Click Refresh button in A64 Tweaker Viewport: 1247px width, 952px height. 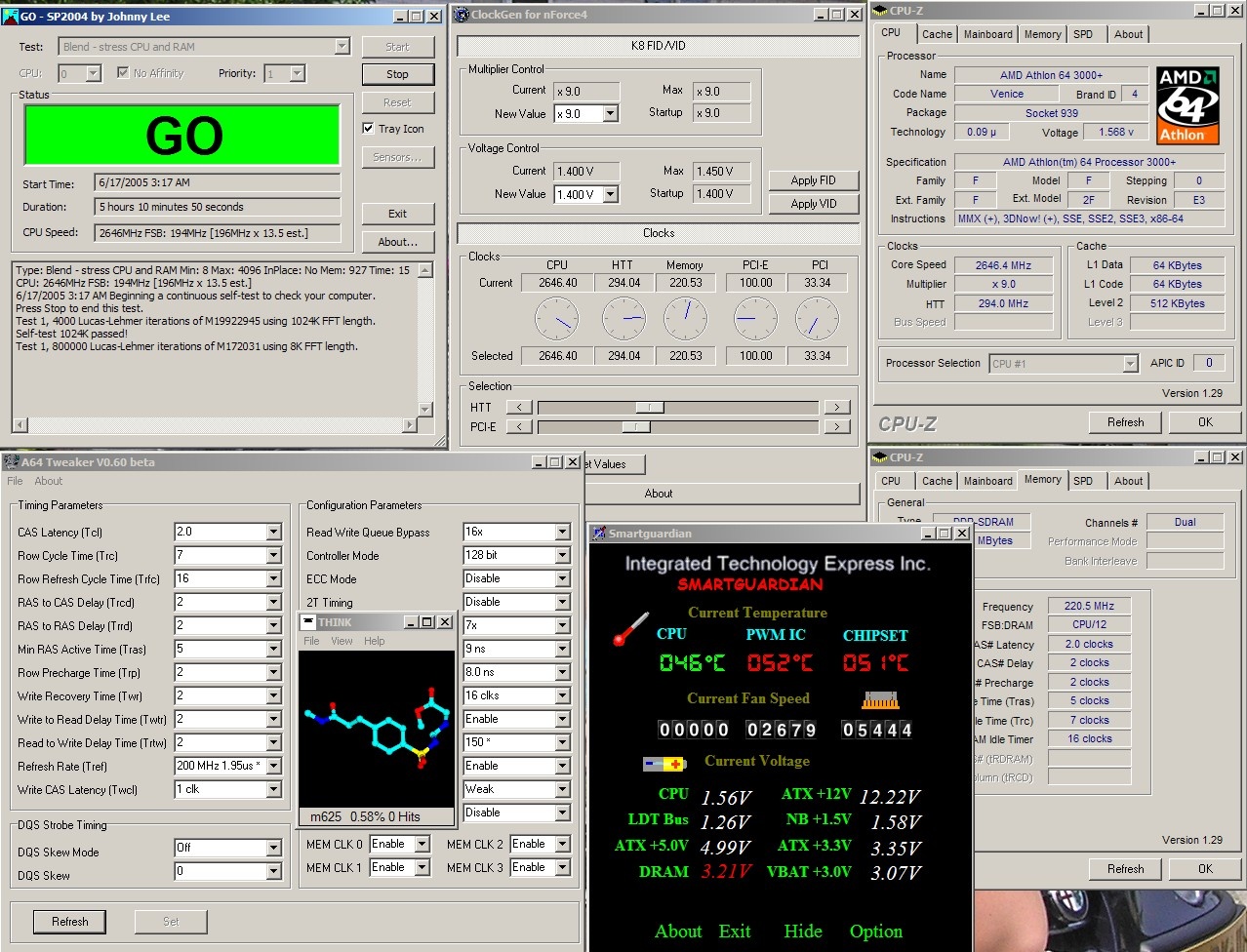[70, 921]
